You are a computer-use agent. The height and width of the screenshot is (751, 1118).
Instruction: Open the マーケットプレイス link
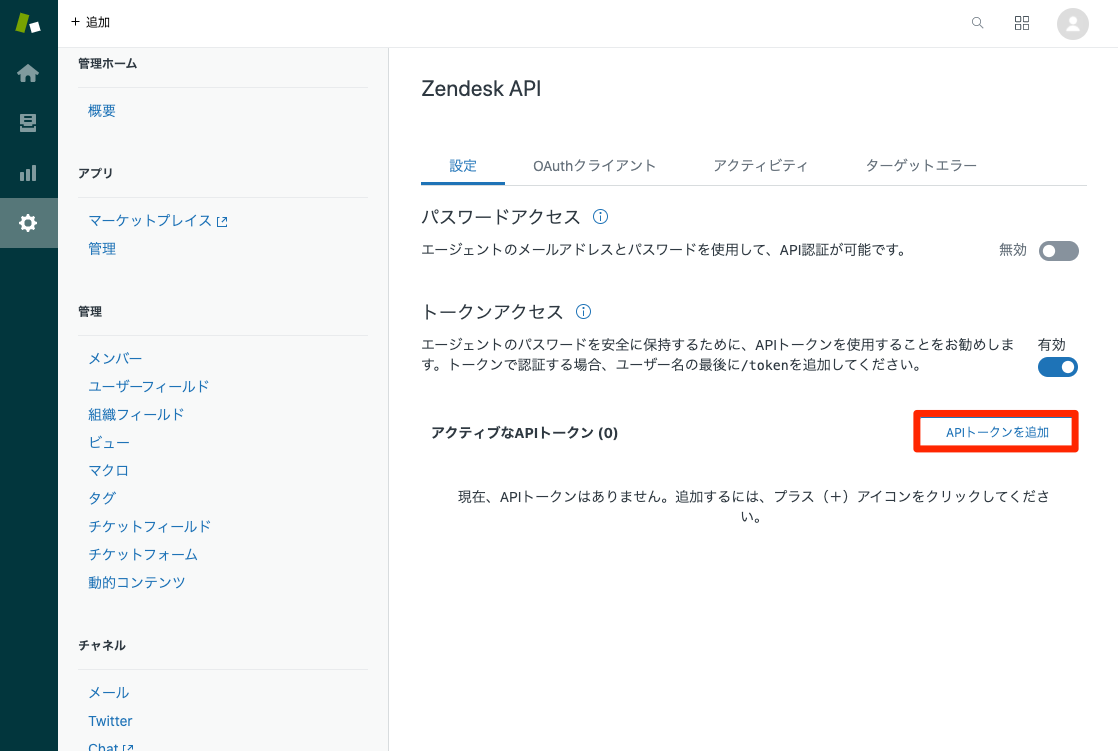[158, 220]
